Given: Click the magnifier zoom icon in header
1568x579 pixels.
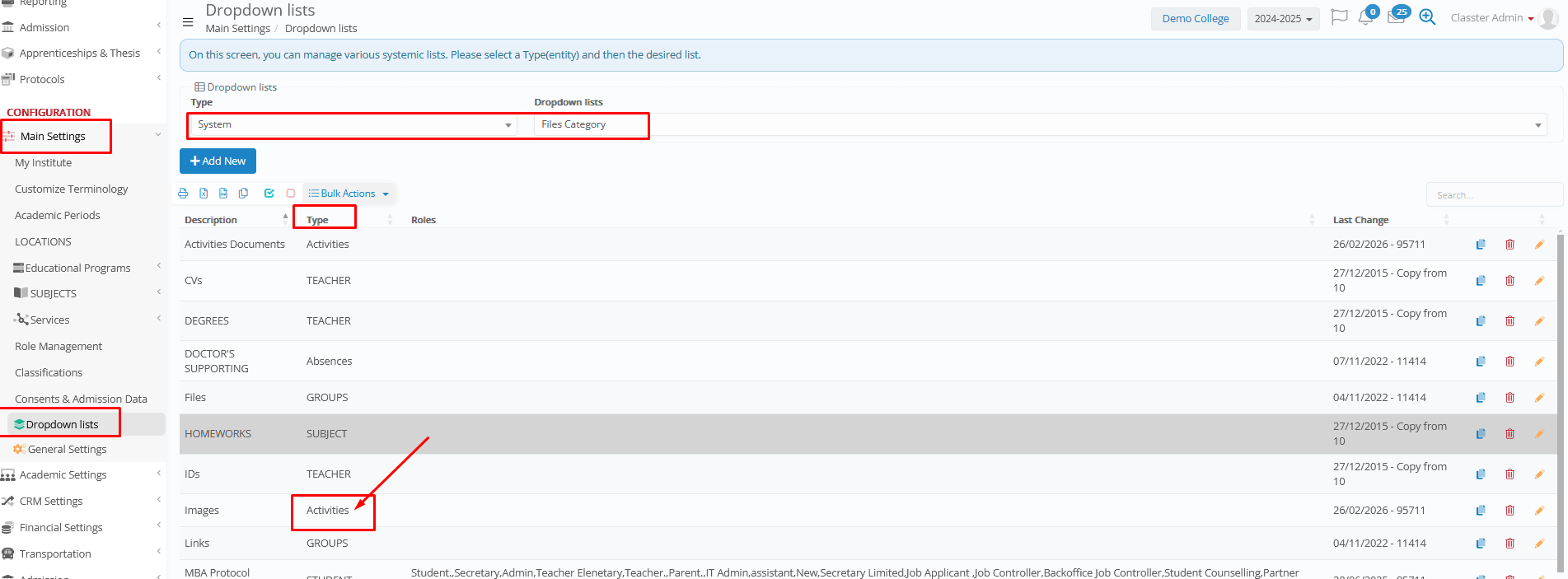Looking at the screenshot, I should 1427,18.
